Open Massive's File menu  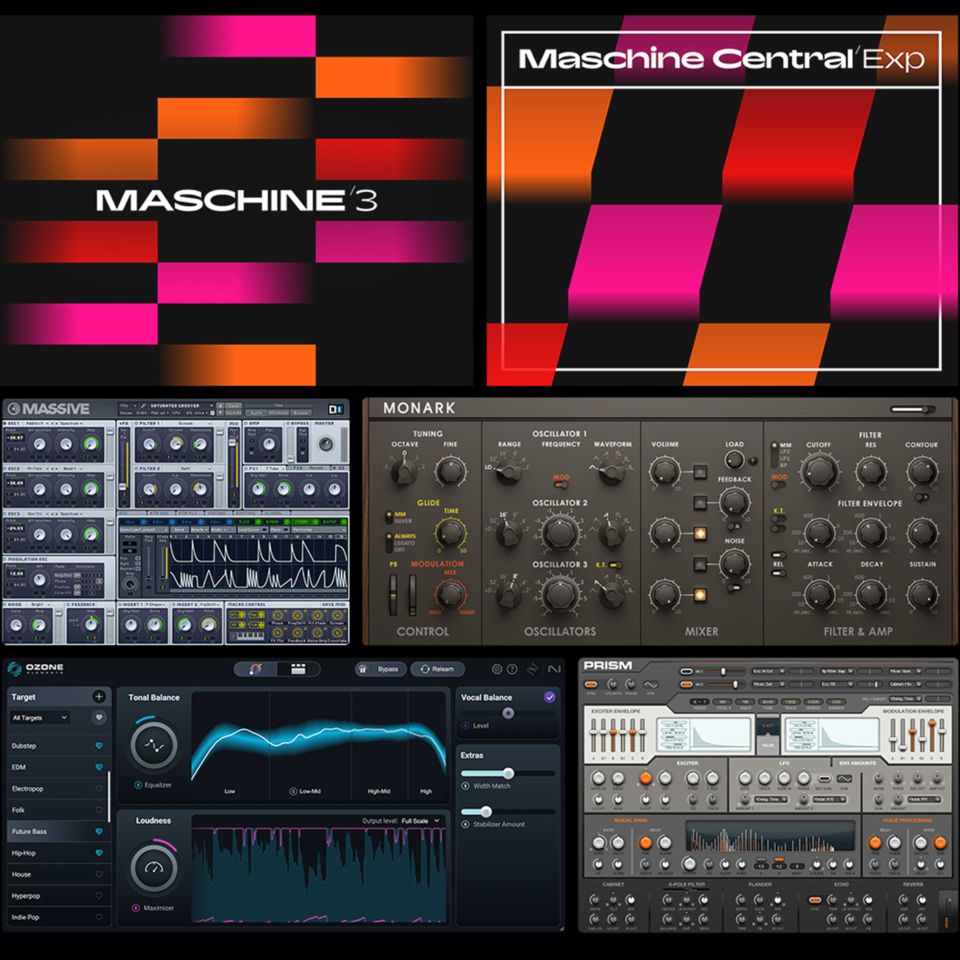(x=124, y=406)
